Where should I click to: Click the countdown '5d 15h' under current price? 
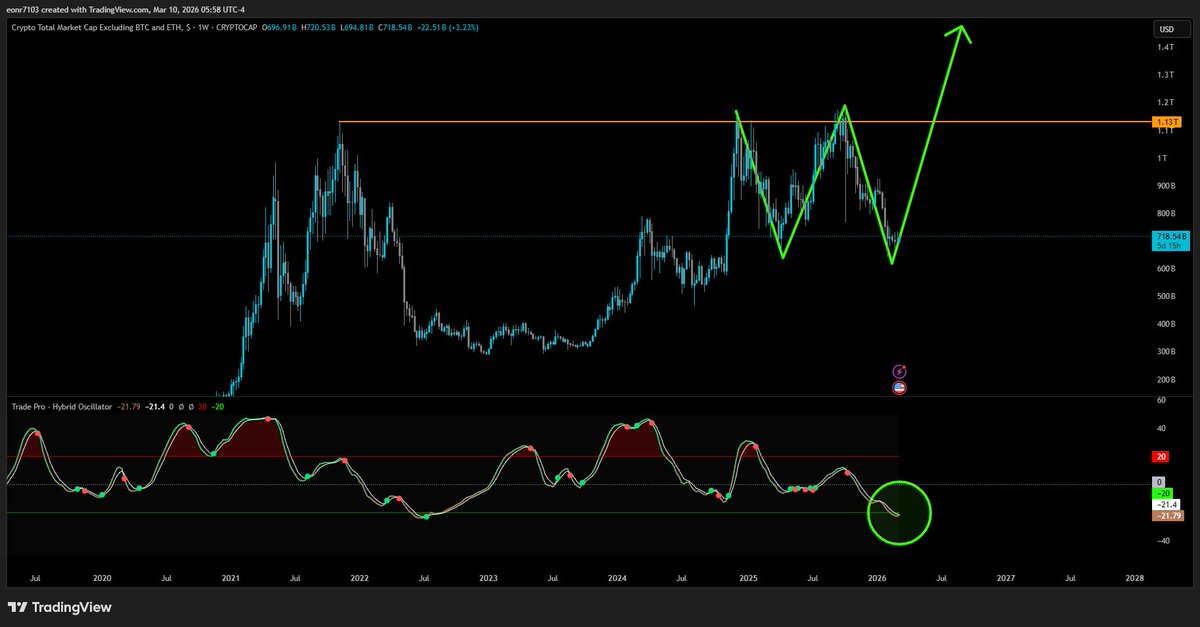coord(1168,244)
